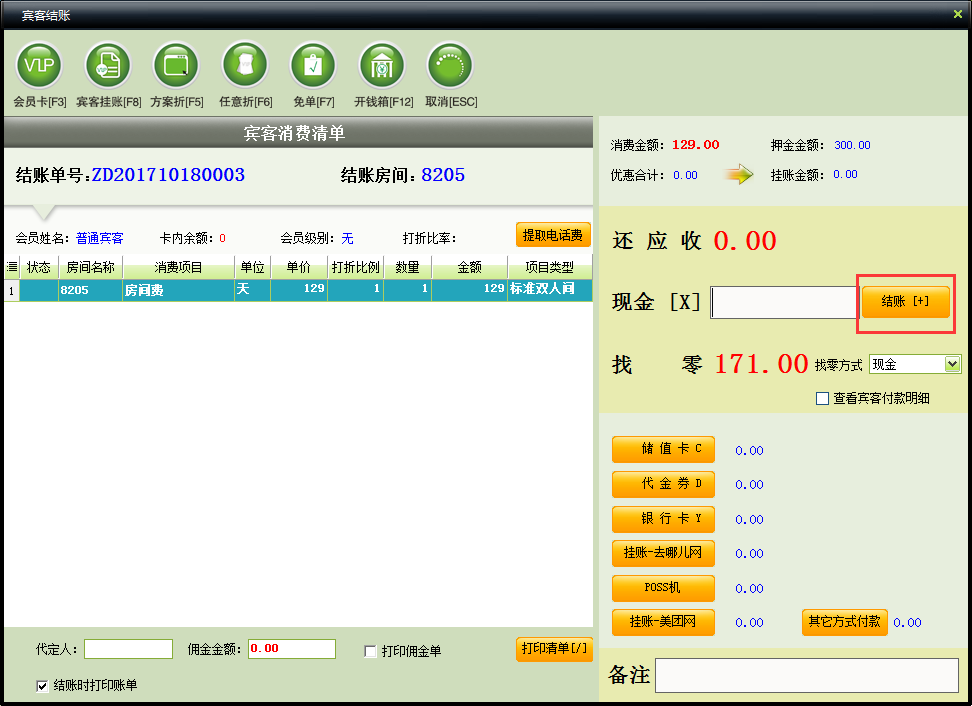The width and height of the screenshot is (972, 706).
Task: Click the 标准双人间 item type cell
Action: 550,290
